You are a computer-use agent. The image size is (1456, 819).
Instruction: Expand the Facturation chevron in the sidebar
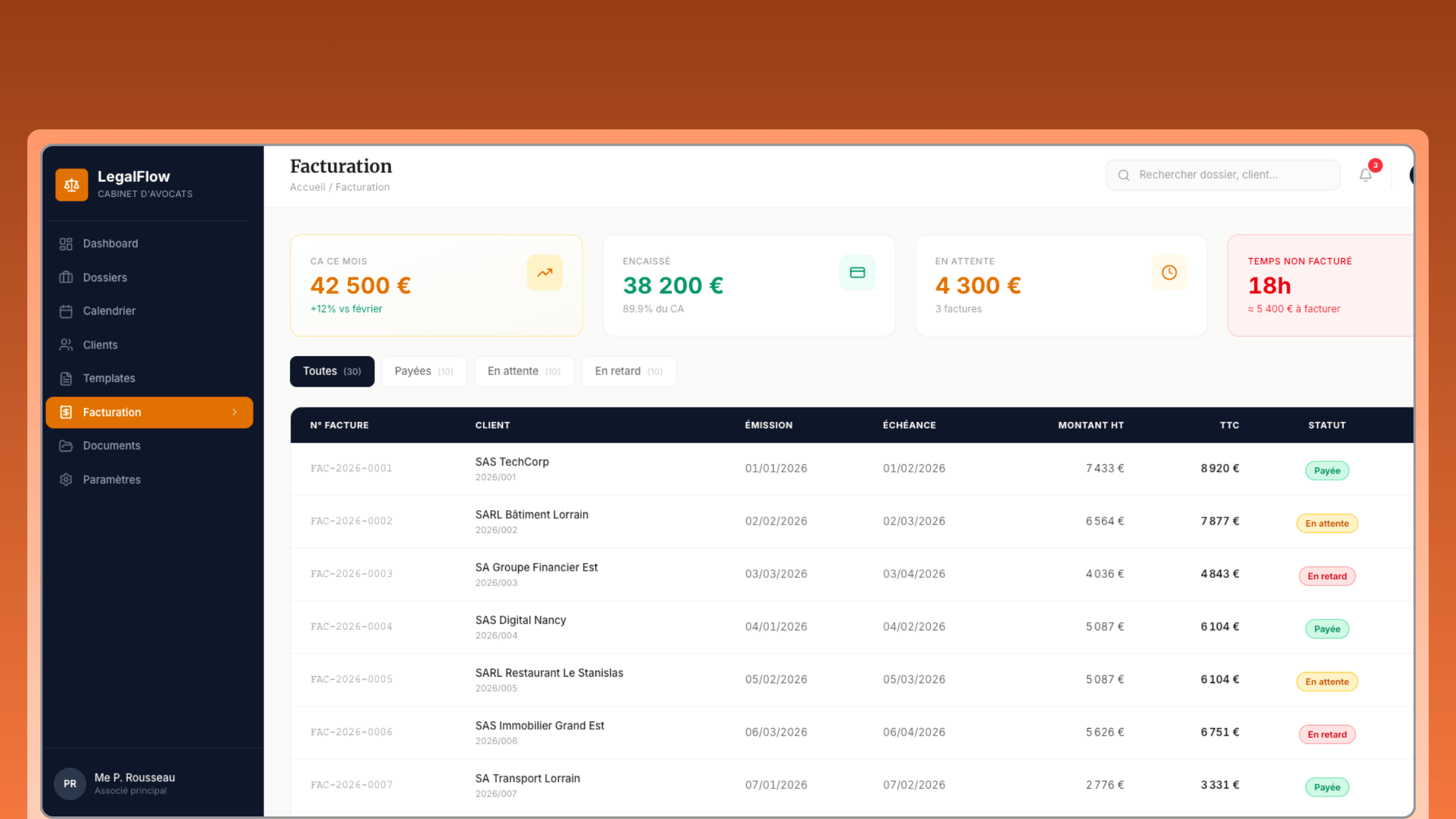click(235, 412)
